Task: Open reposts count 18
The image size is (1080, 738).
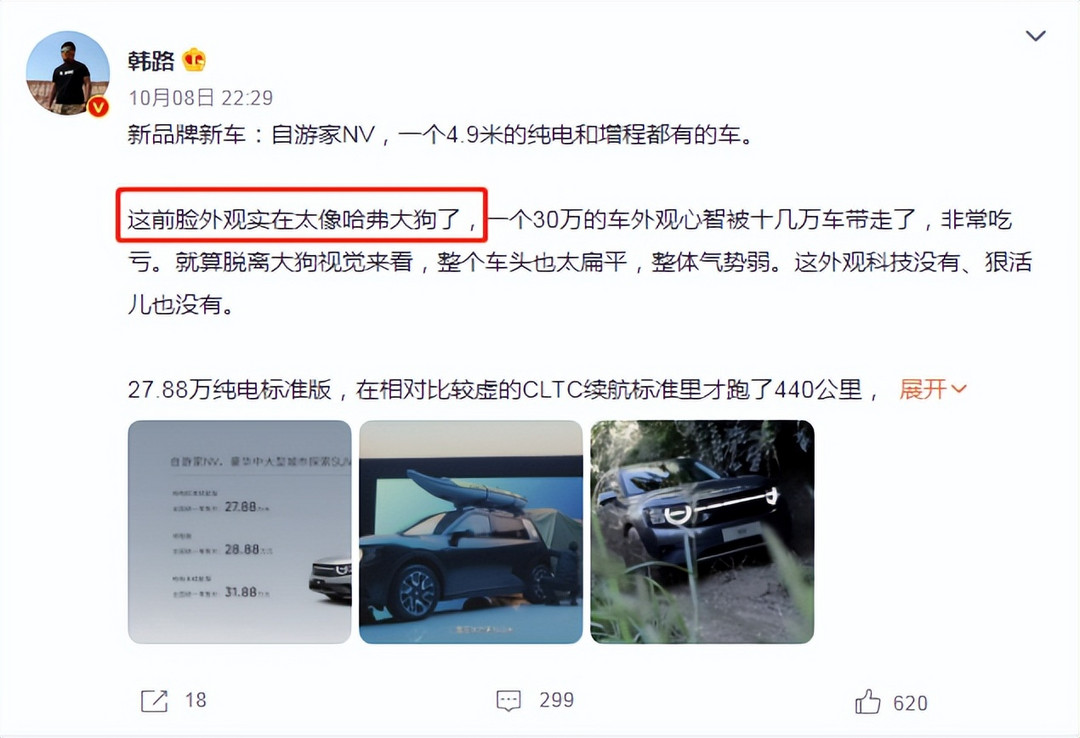Action: click(x=196, y=700)
